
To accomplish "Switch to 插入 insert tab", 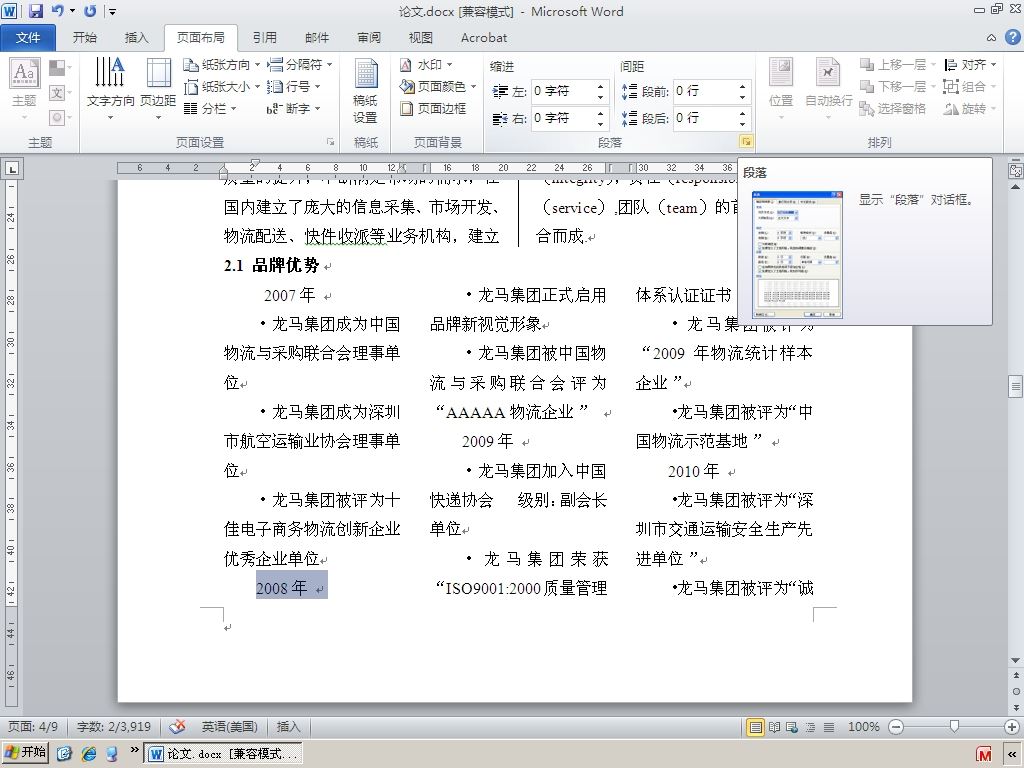I will (x=136, y=38).
